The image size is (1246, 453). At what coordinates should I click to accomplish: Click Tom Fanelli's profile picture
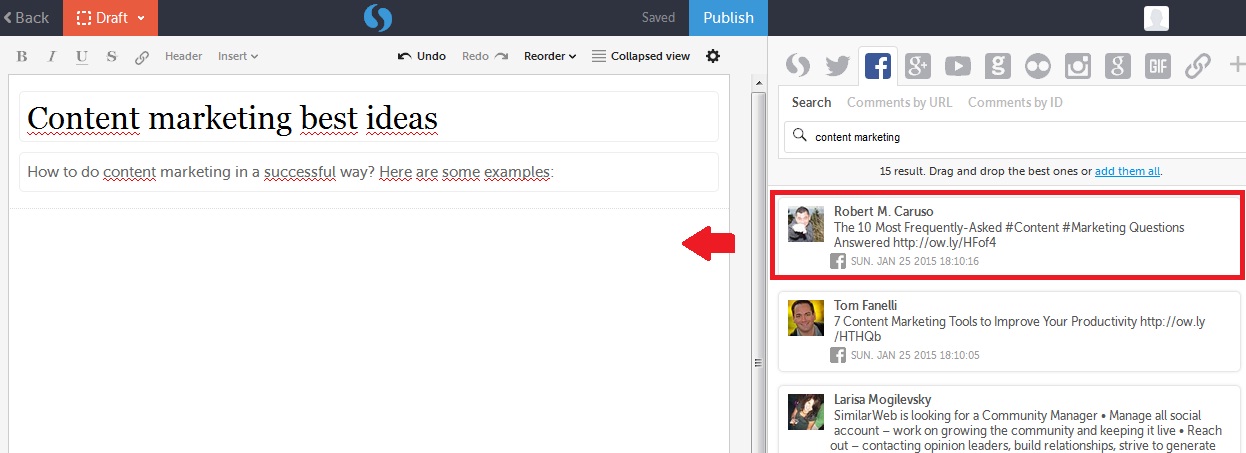(x=805, y=318)
